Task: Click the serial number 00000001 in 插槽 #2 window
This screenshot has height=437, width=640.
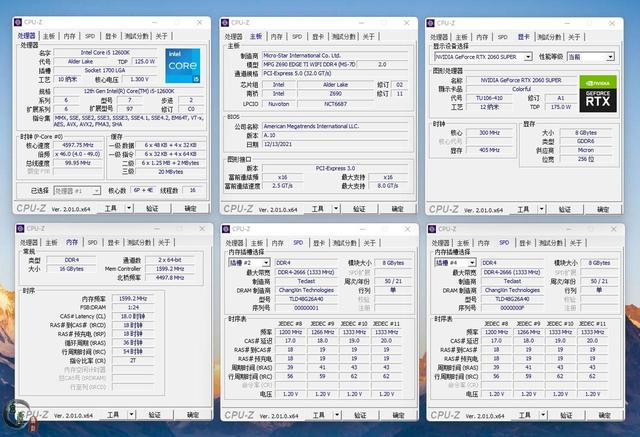Action: [x=306, y=308]
